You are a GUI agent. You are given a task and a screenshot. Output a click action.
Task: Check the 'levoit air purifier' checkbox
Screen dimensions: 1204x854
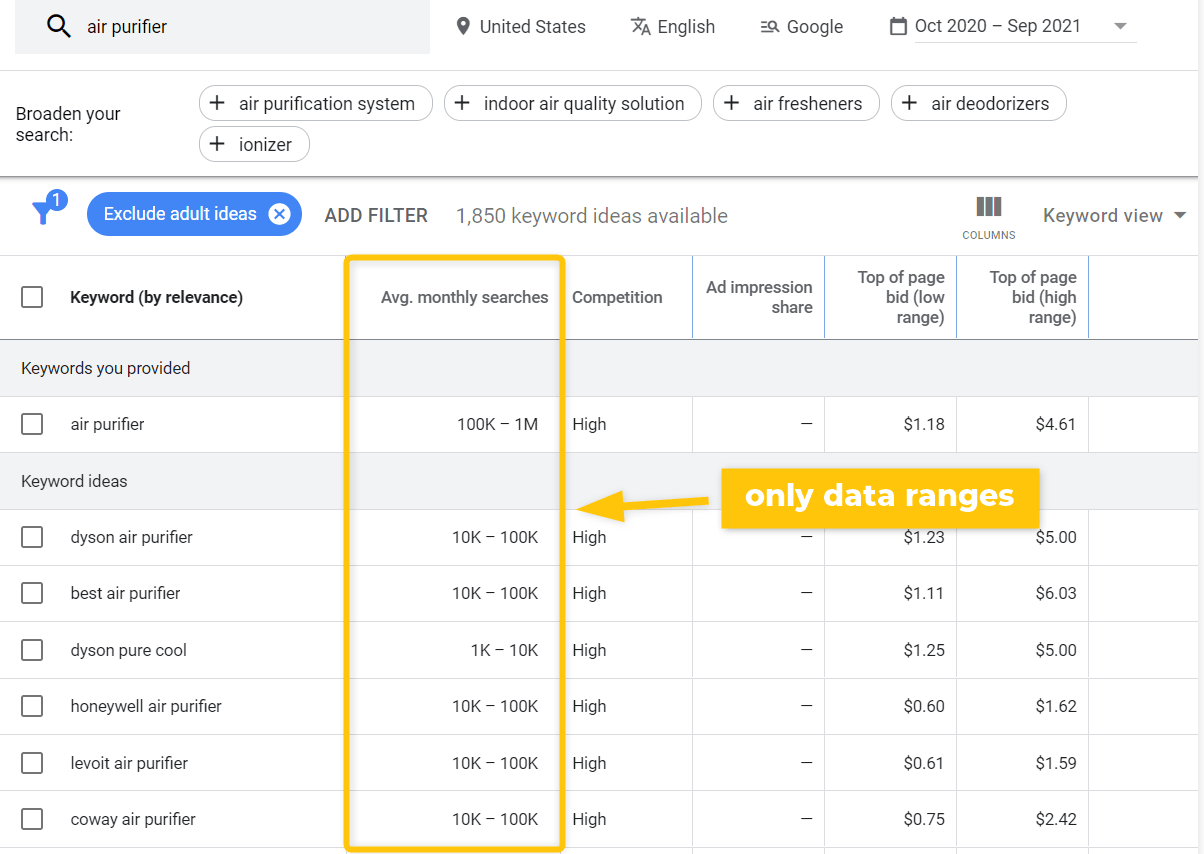click(32, 763)
